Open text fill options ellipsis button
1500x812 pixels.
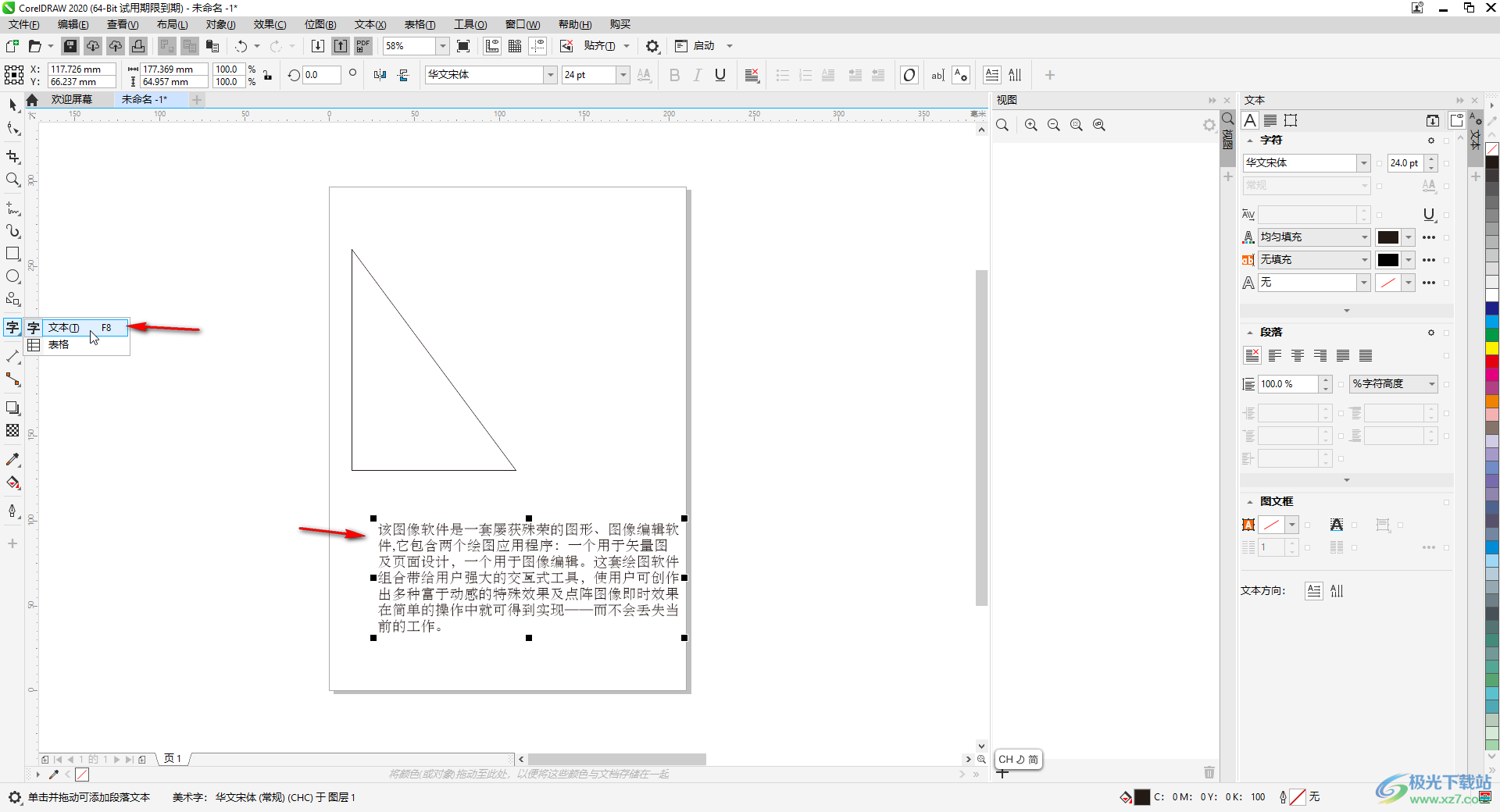click(1429, 237)
